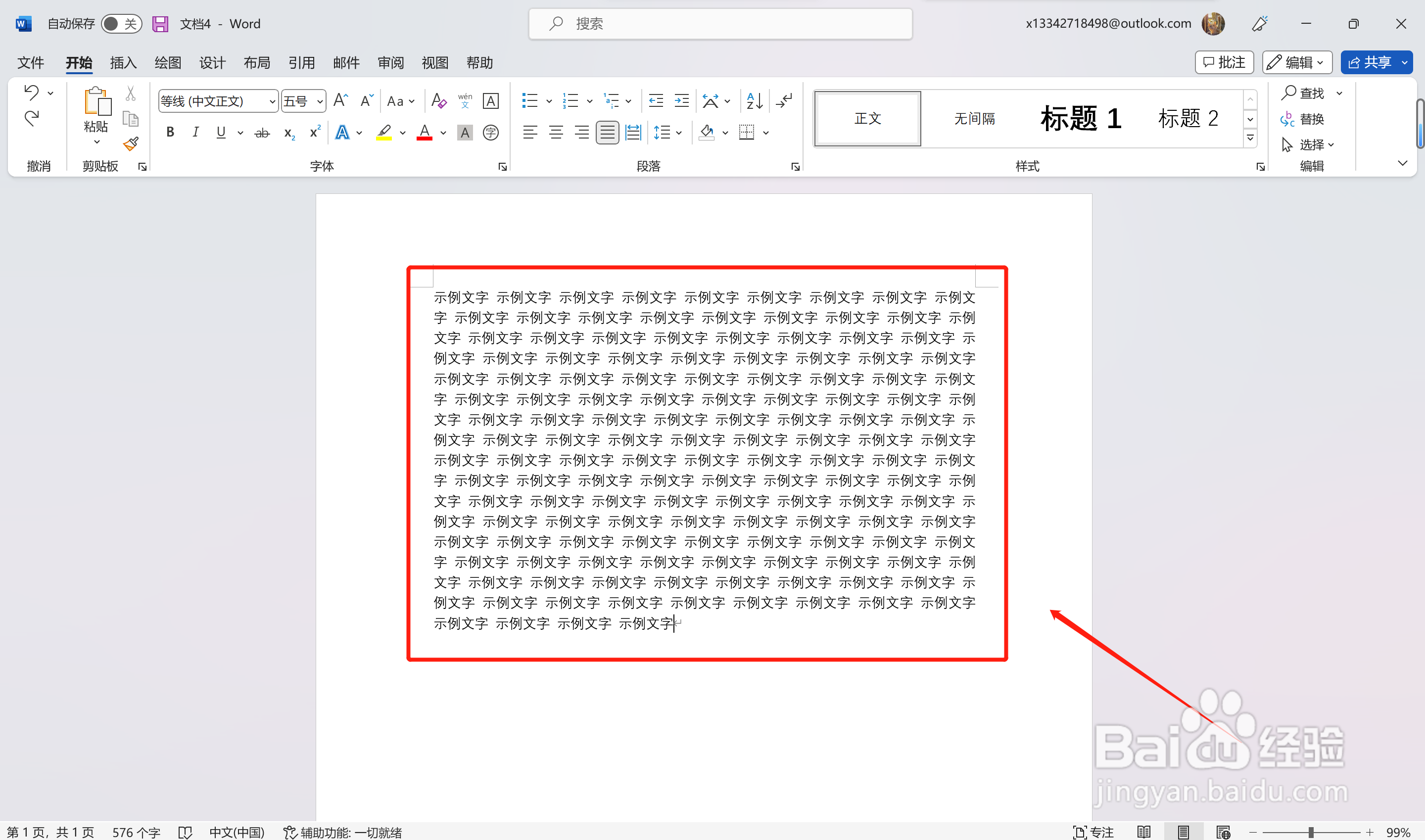Apply red font color

pyautogui.click(x=425, y=133)
